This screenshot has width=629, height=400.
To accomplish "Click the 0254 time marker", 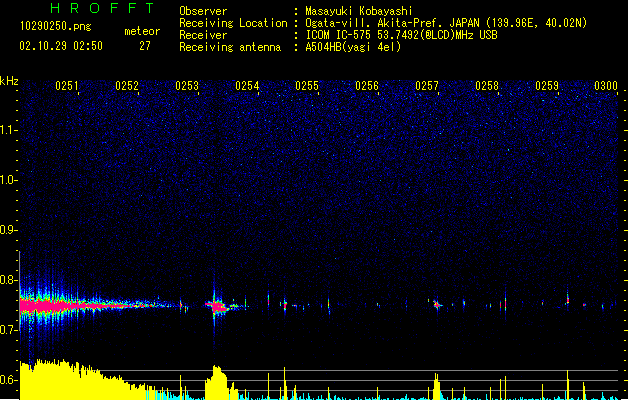I will tap(247, 86).
